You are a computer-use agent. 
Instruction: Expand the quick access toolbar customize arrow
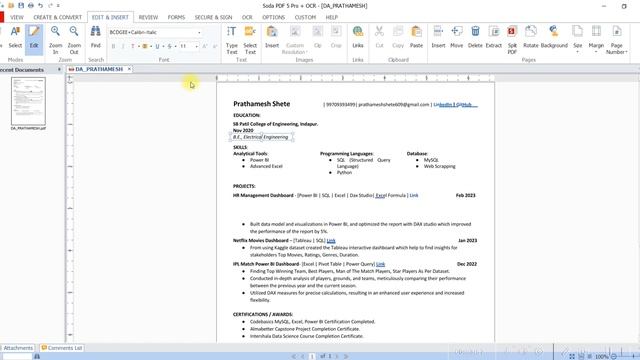(58, 6)
